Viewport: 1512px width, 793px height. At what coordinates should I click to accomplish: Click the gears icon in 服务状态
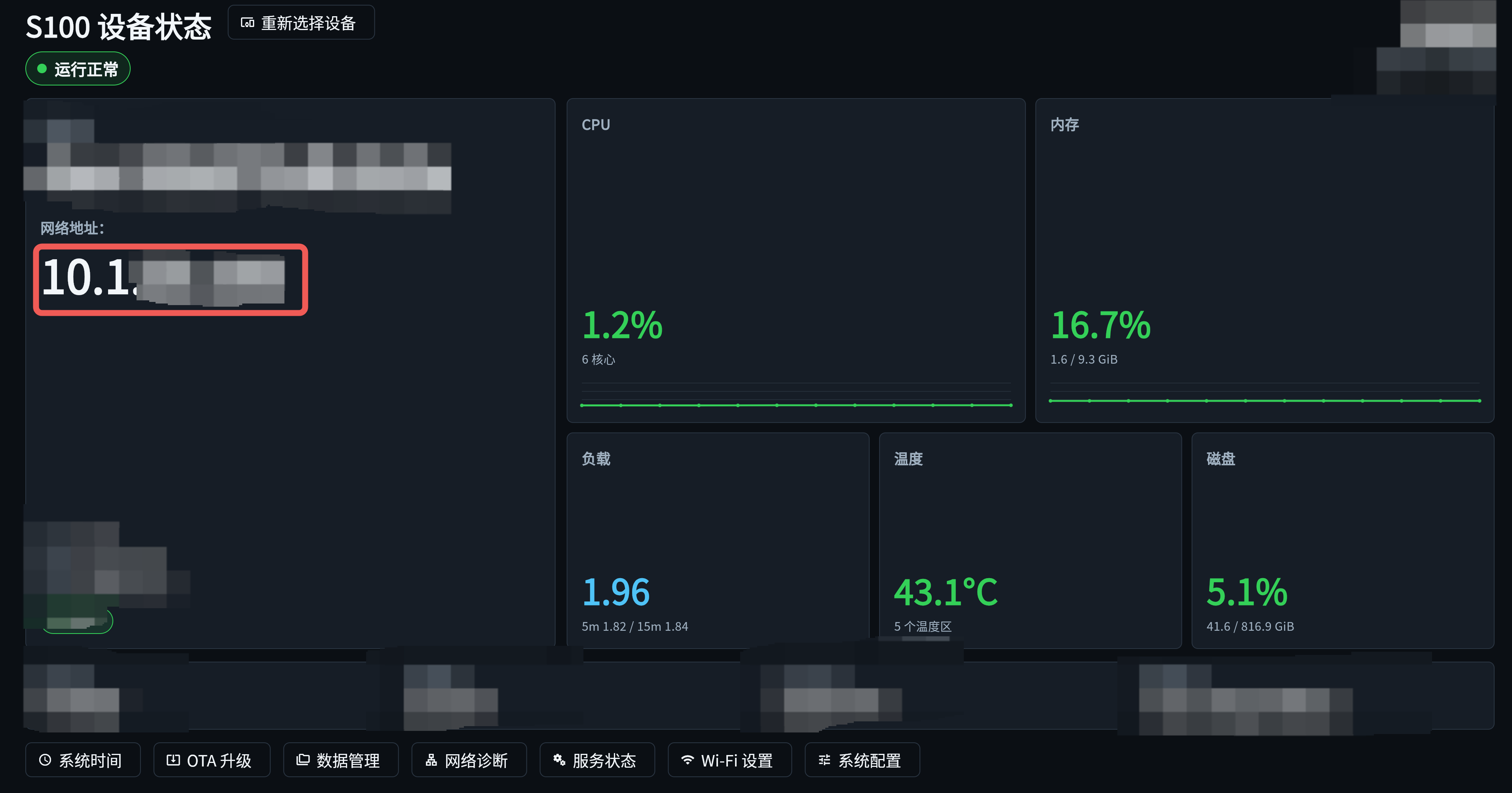(x=559, y=760)
